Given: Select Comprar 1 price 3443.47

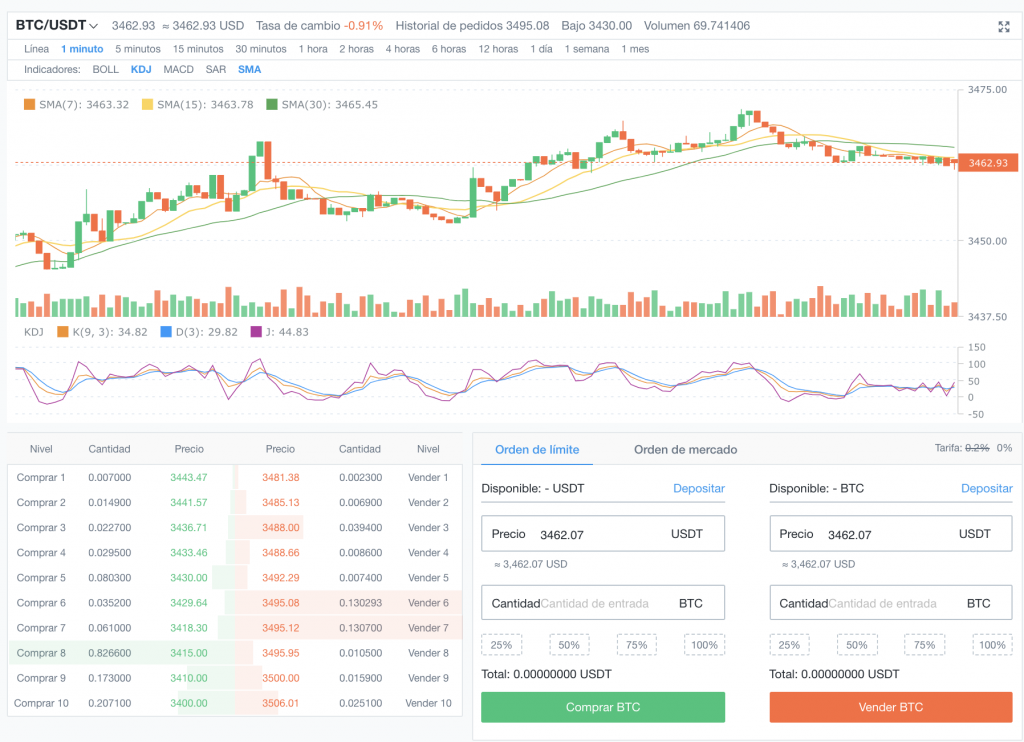Looking at the screenshot, I should click(189, 477).
